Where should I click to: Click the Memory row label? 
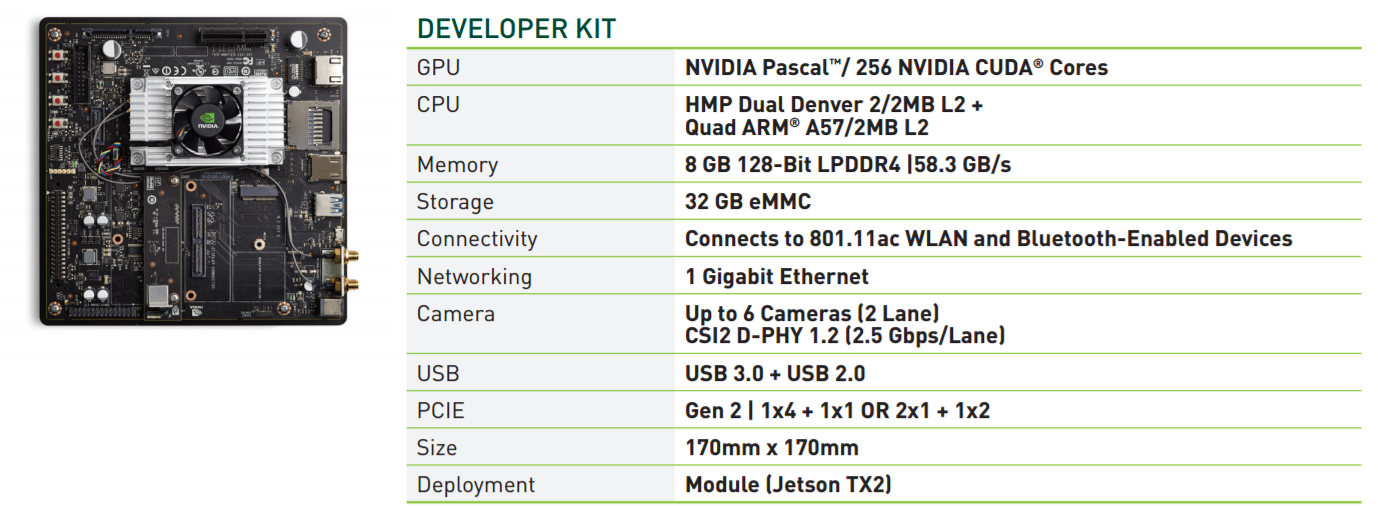point(457,165)
